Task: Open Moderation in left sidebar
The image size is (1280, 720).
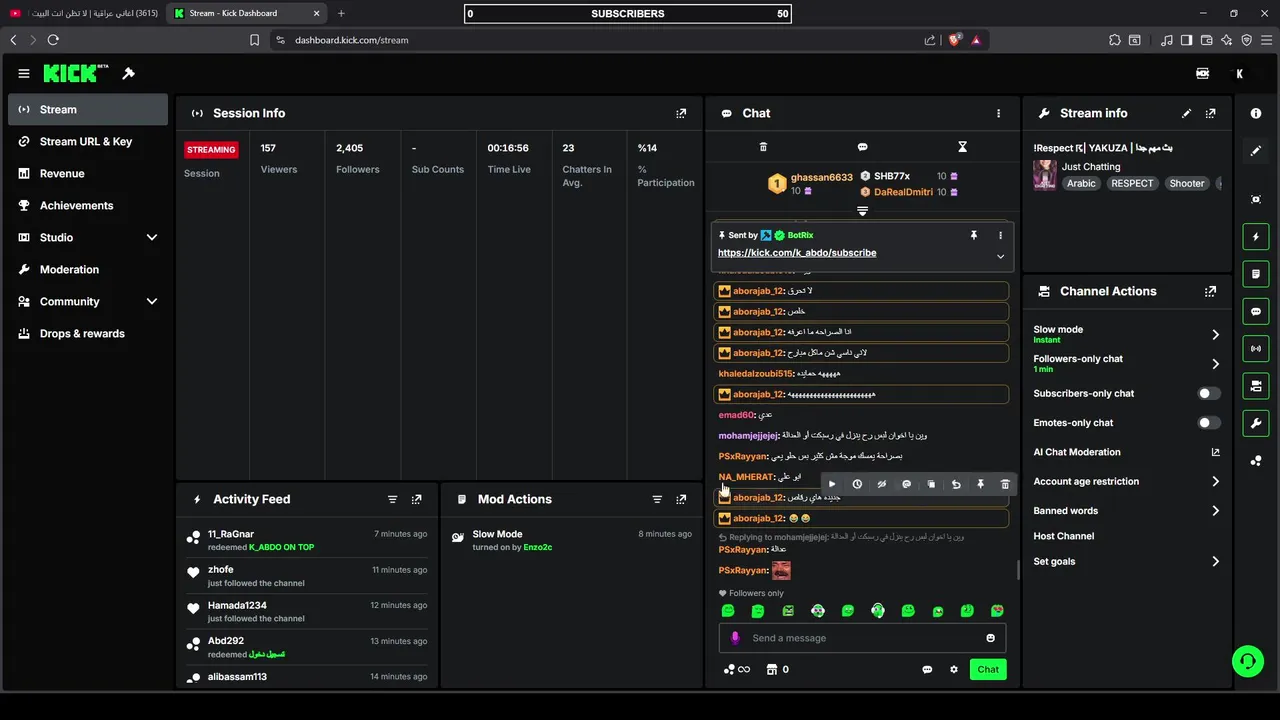Action: click(x=88, y=269)
